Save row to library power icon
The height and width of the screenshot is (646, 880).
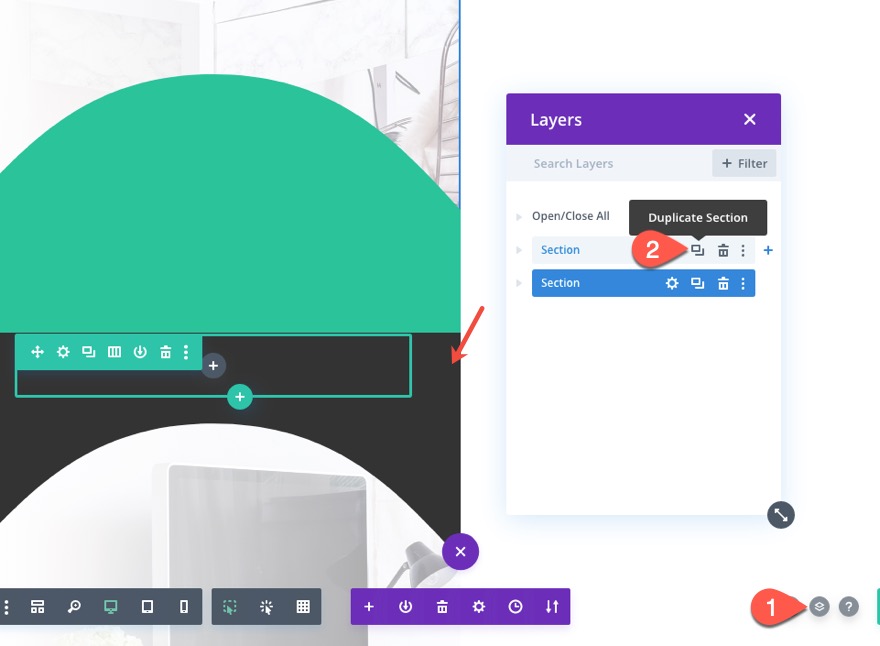140,352
